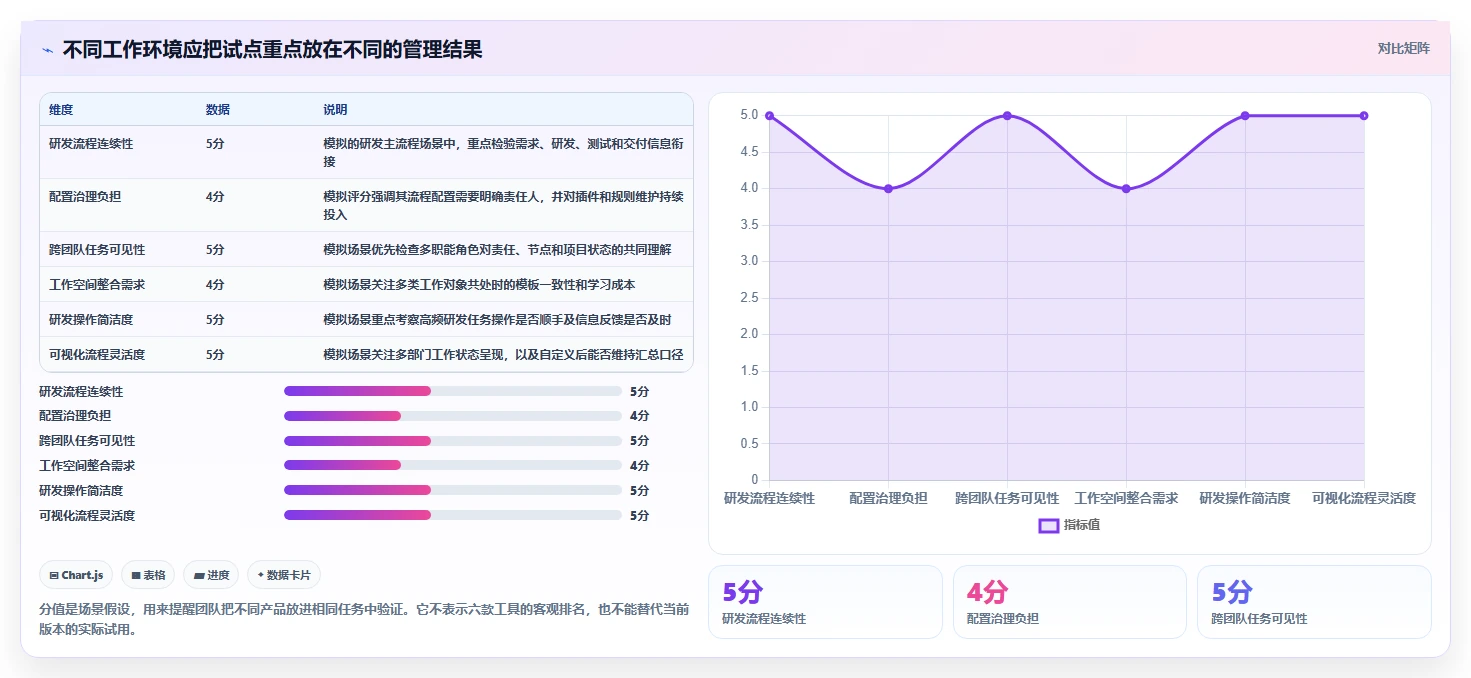Click the 5分 score cell in the 研发流程连续性 table row
Image resolution: width=1471 pixels, height=678 pixels.
pos(215,144)
